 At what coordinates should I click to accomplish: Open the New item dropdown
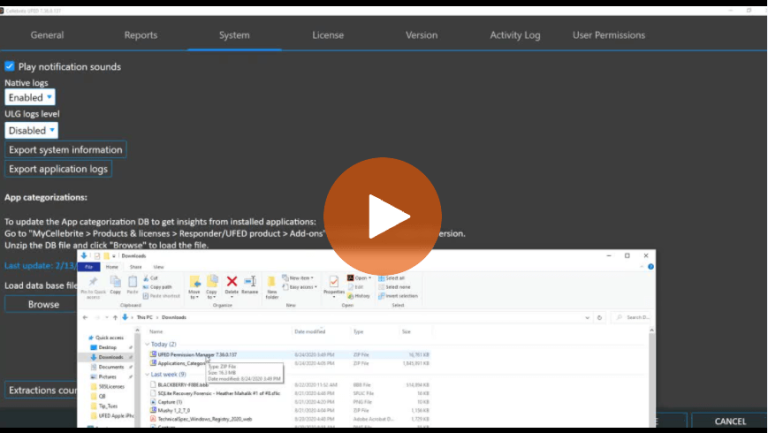click(298, 278)
